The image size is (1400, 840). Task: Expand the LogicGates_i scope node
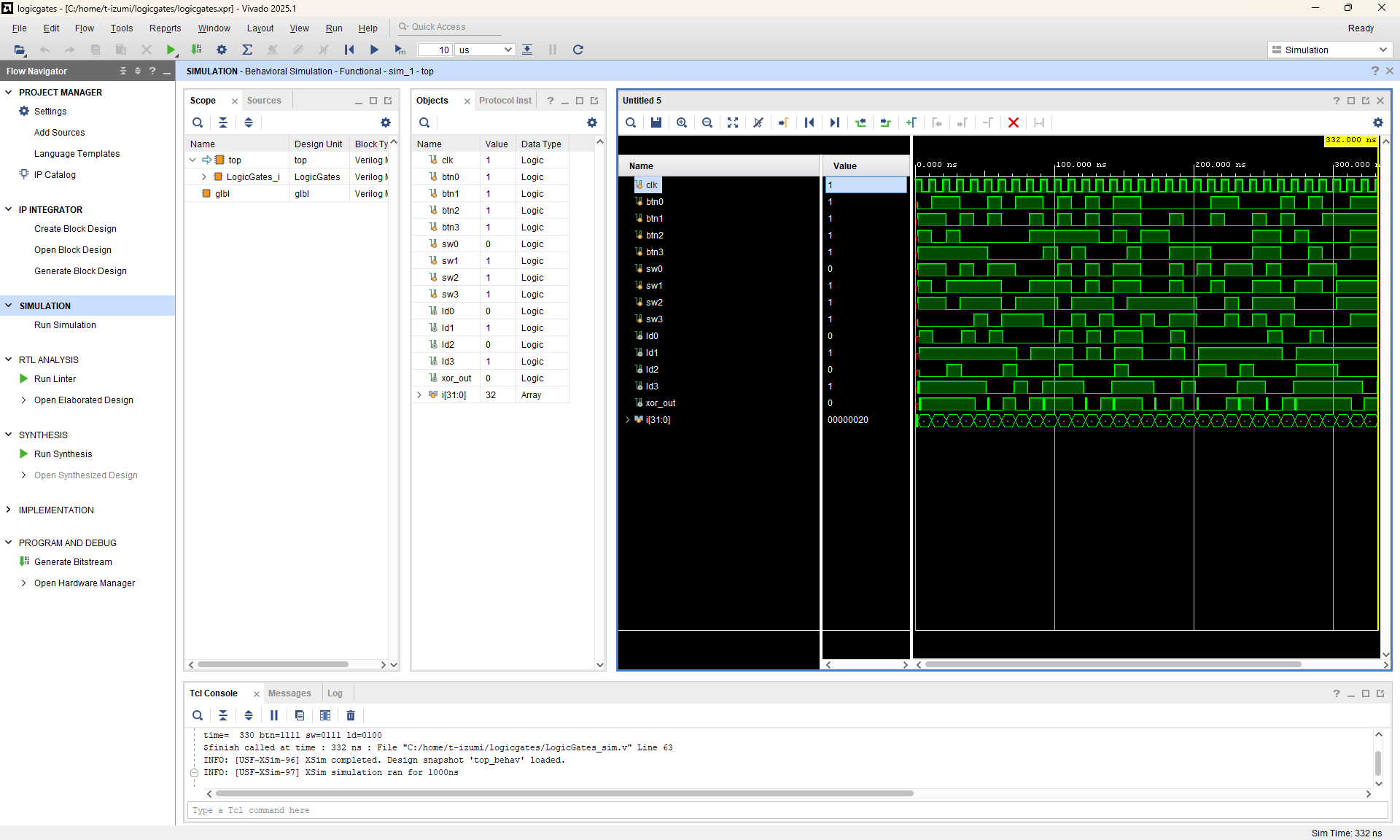[x=204, y=177]
